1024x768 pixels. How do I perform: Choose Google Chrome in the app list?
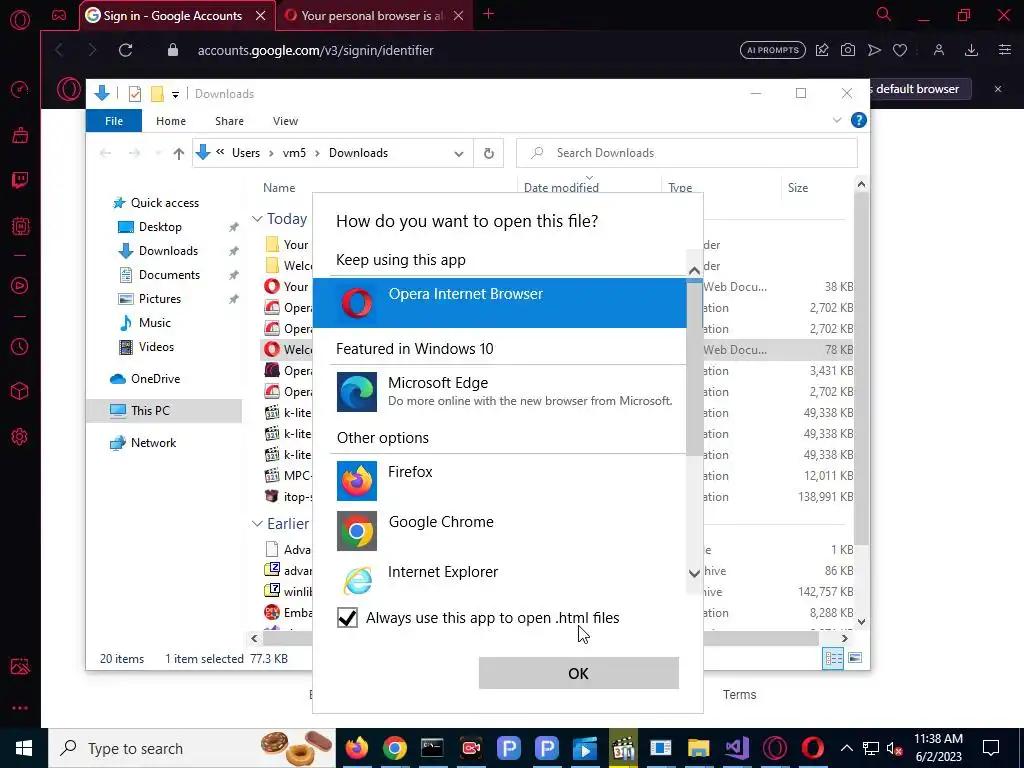pyautogui.click(x=500, y=530)
